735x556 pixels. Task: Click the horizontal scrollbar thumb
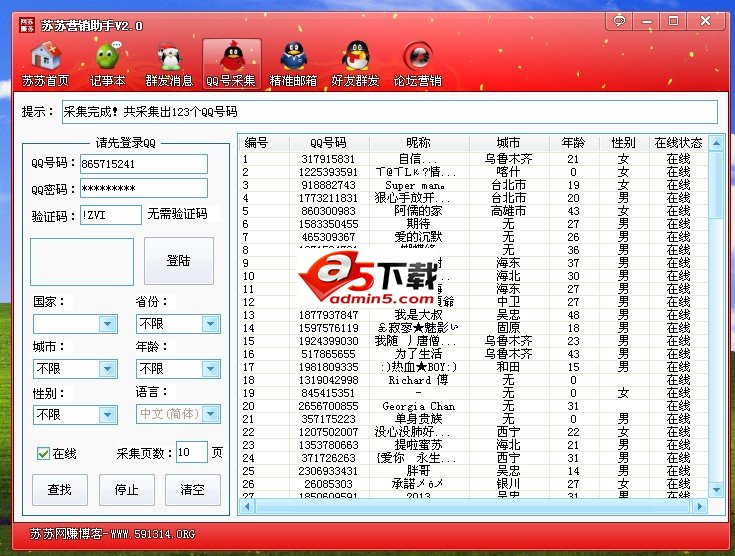coord(472,506)
